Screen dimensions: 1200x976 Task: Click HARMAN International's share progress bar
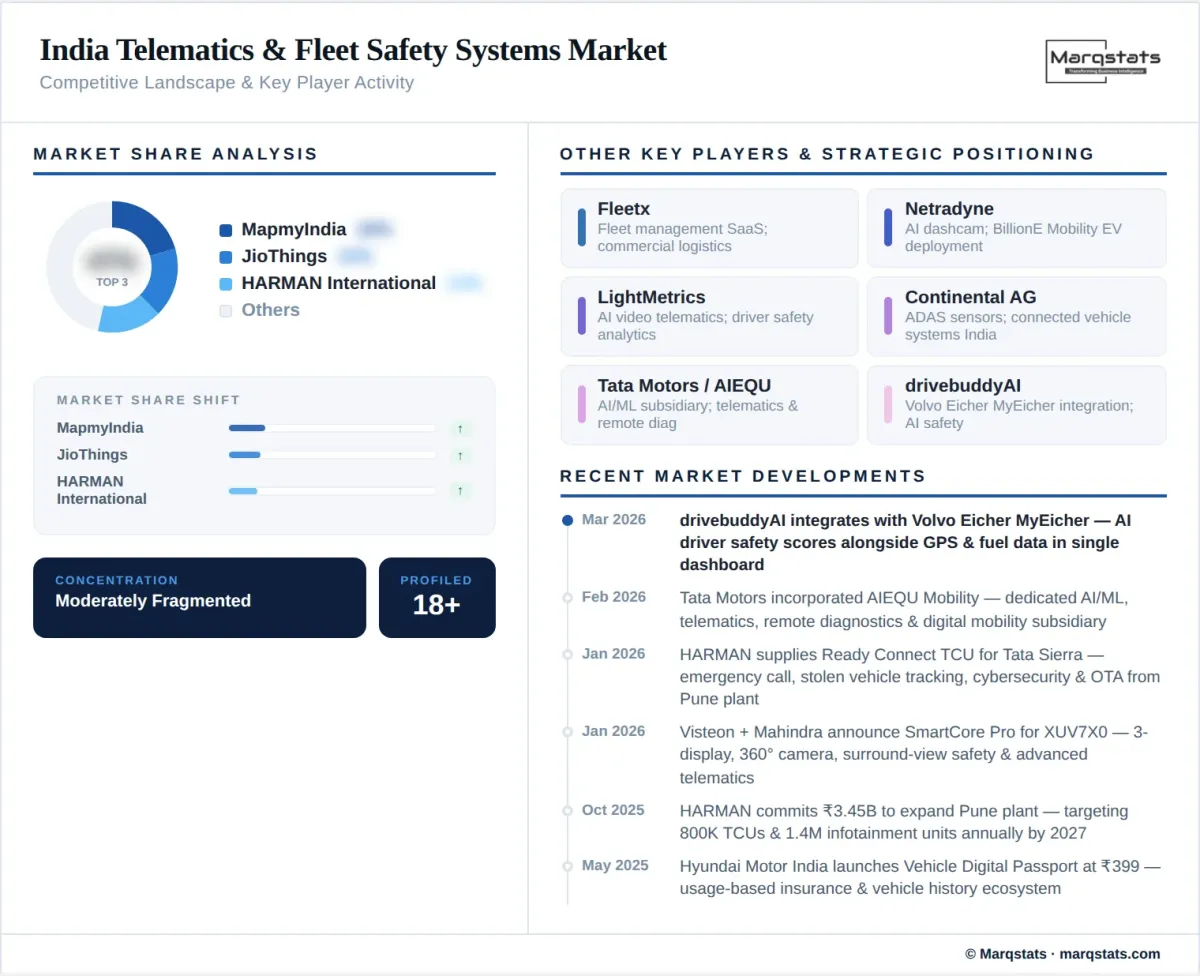click(x=331, y=490)
